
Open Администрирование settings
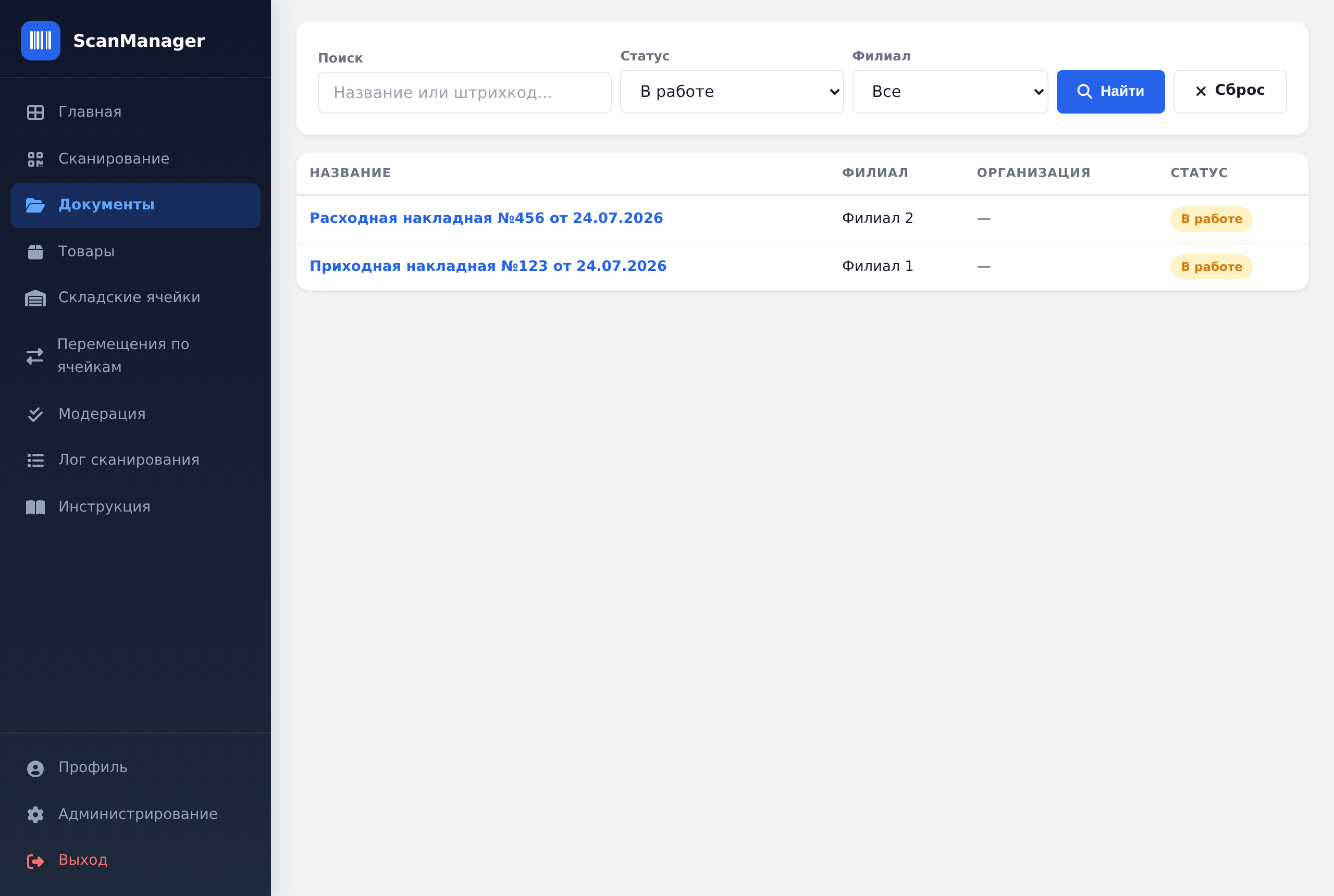(x=135, y=814)
